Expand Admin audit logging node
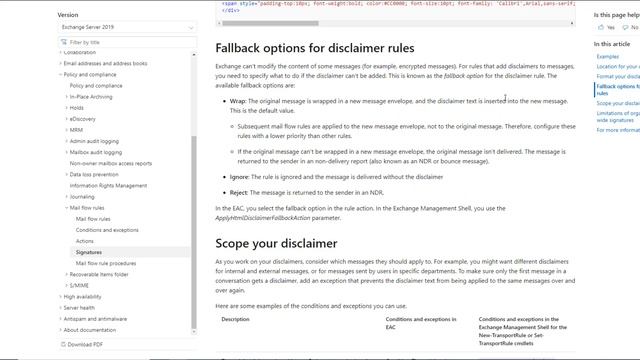 point(67,141)
